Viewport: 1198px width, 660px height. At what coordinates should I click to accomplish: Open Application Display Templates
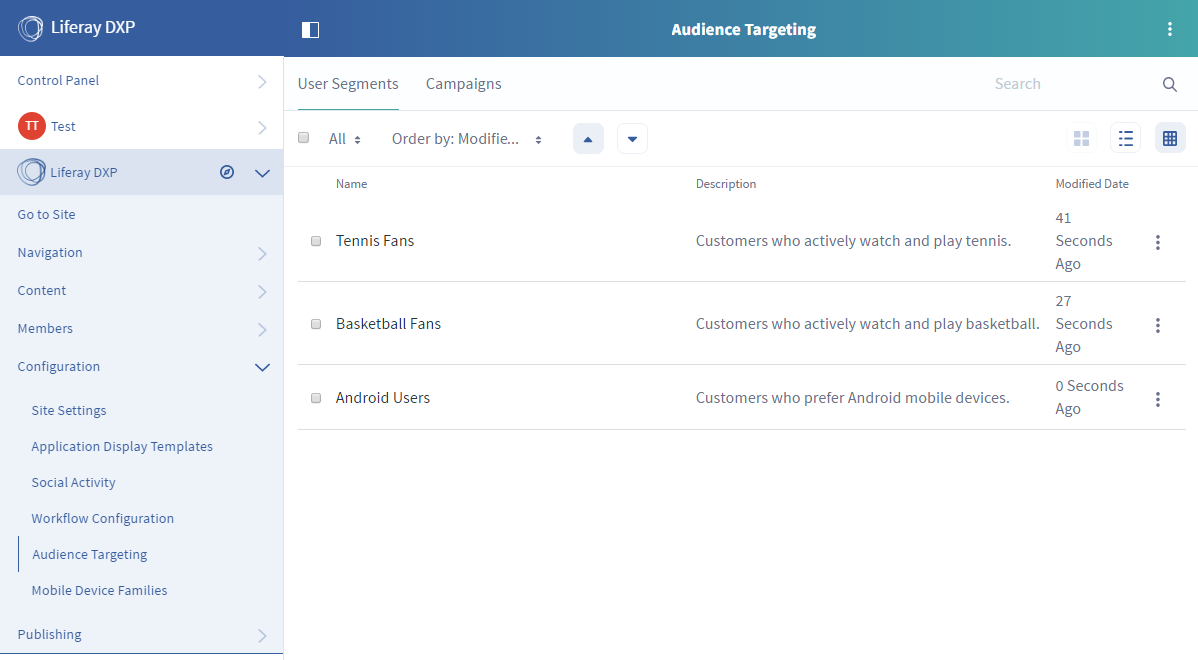pos(122,446)
